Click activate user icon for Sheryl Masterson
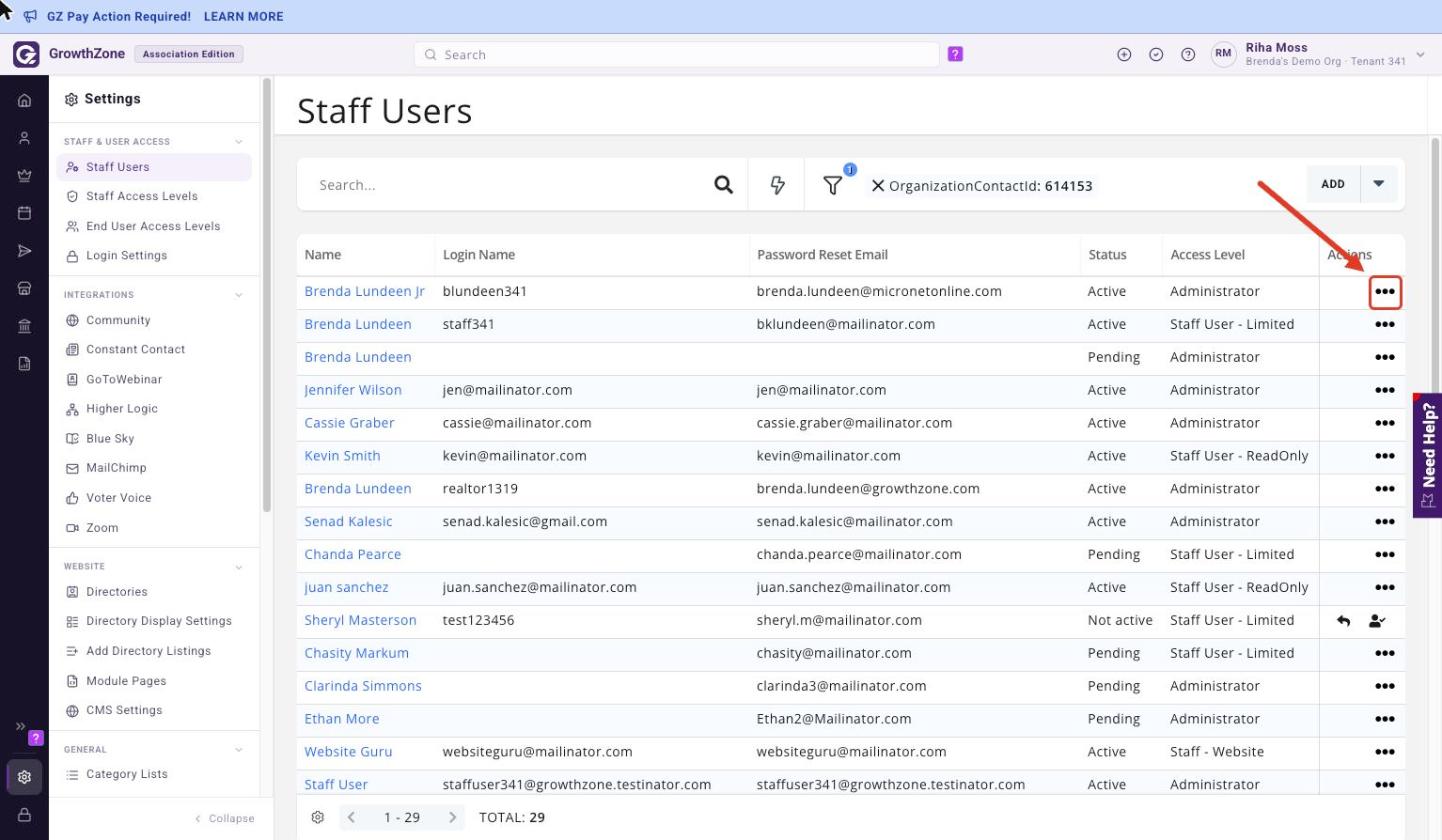 [1377, 620]
